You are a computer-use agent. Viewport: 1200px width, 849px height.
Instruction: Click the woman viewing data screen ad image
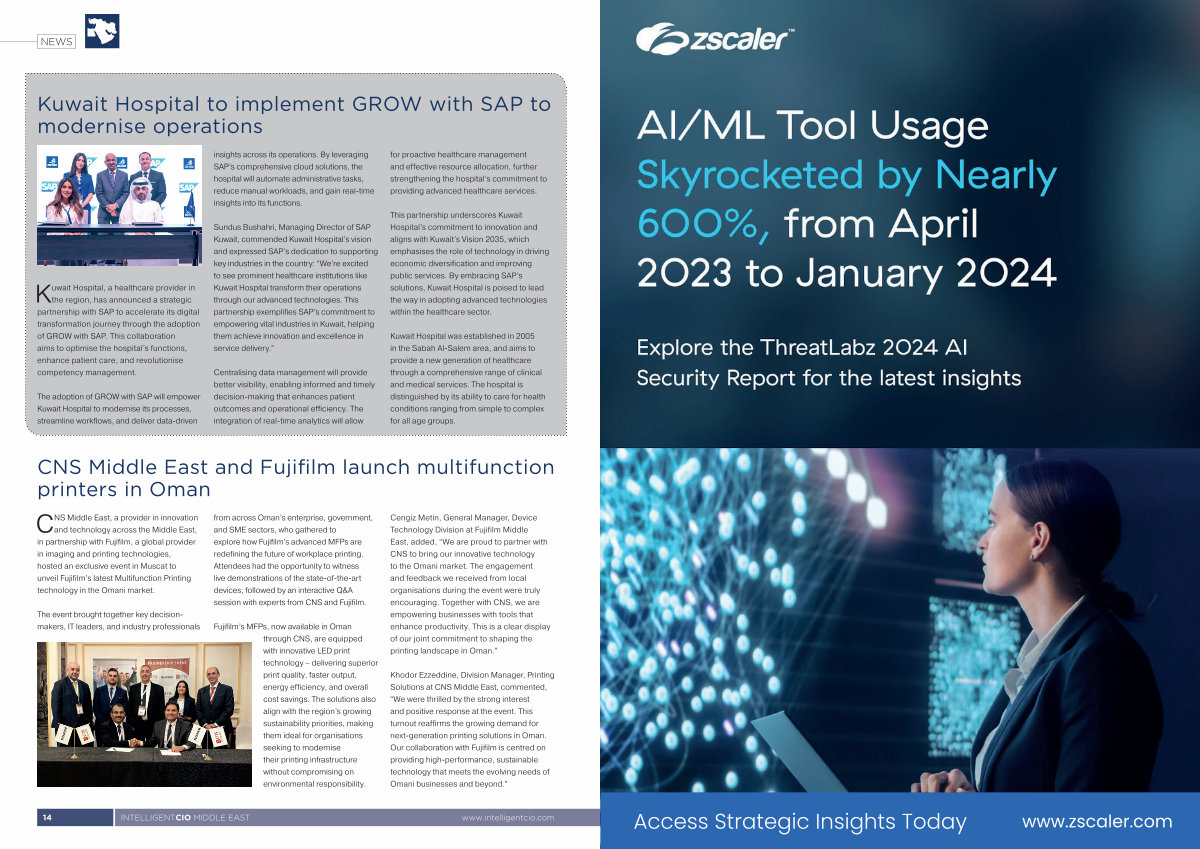(900, 620)
